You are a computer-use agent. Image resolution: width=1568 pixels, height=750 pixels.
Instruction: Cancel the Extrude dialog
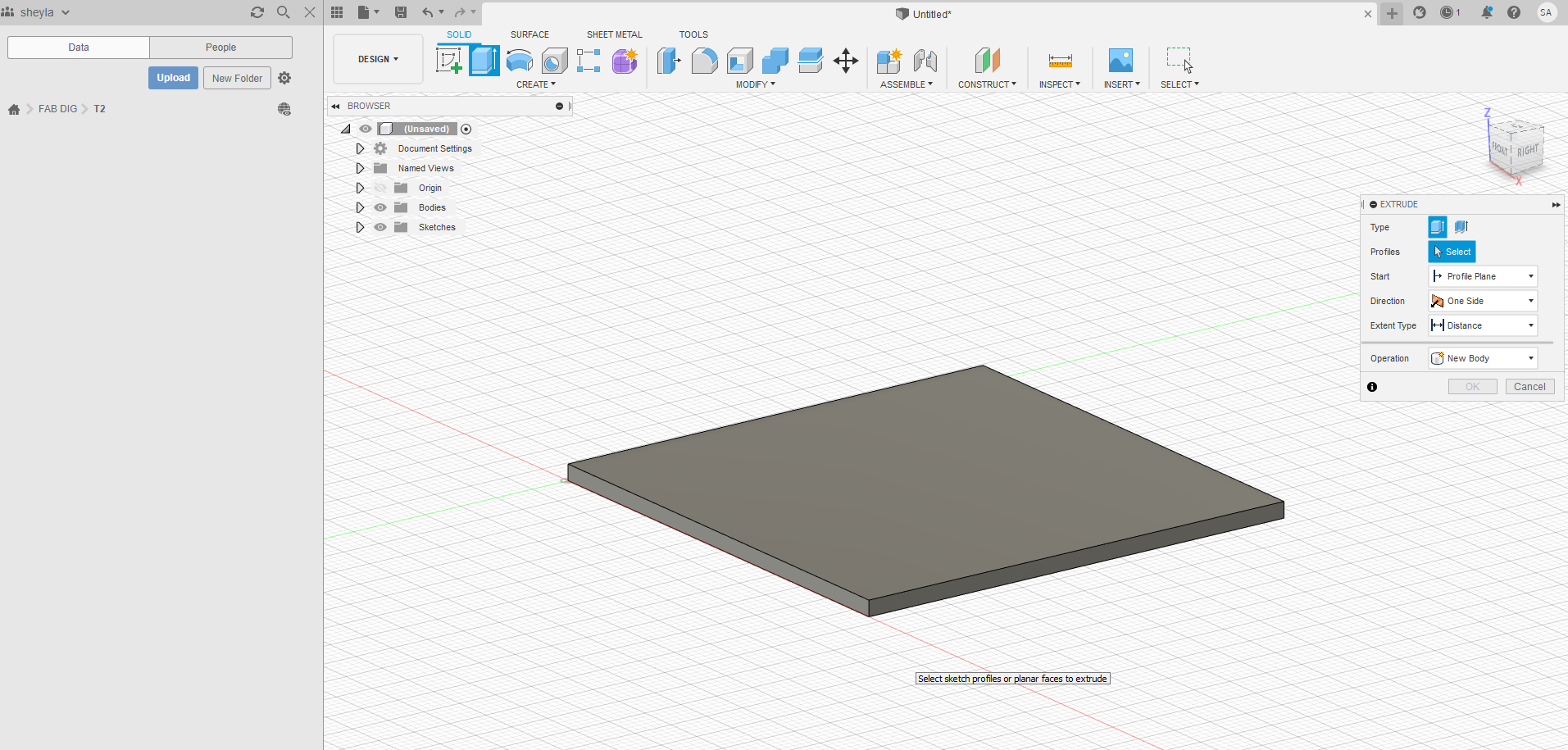[x=1529, y=387]
